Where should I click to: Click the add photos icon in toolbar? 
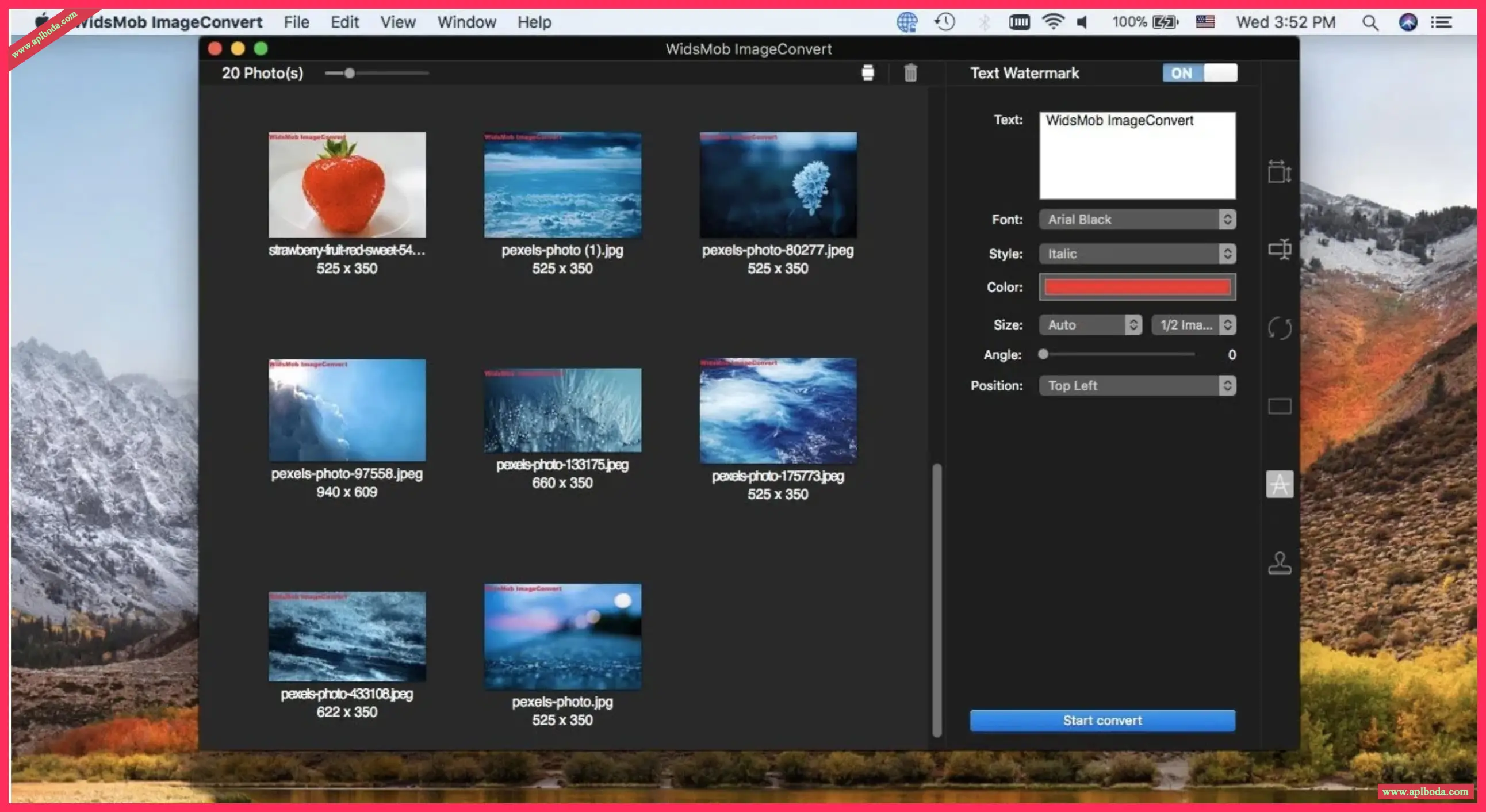(x=868, y=72)
